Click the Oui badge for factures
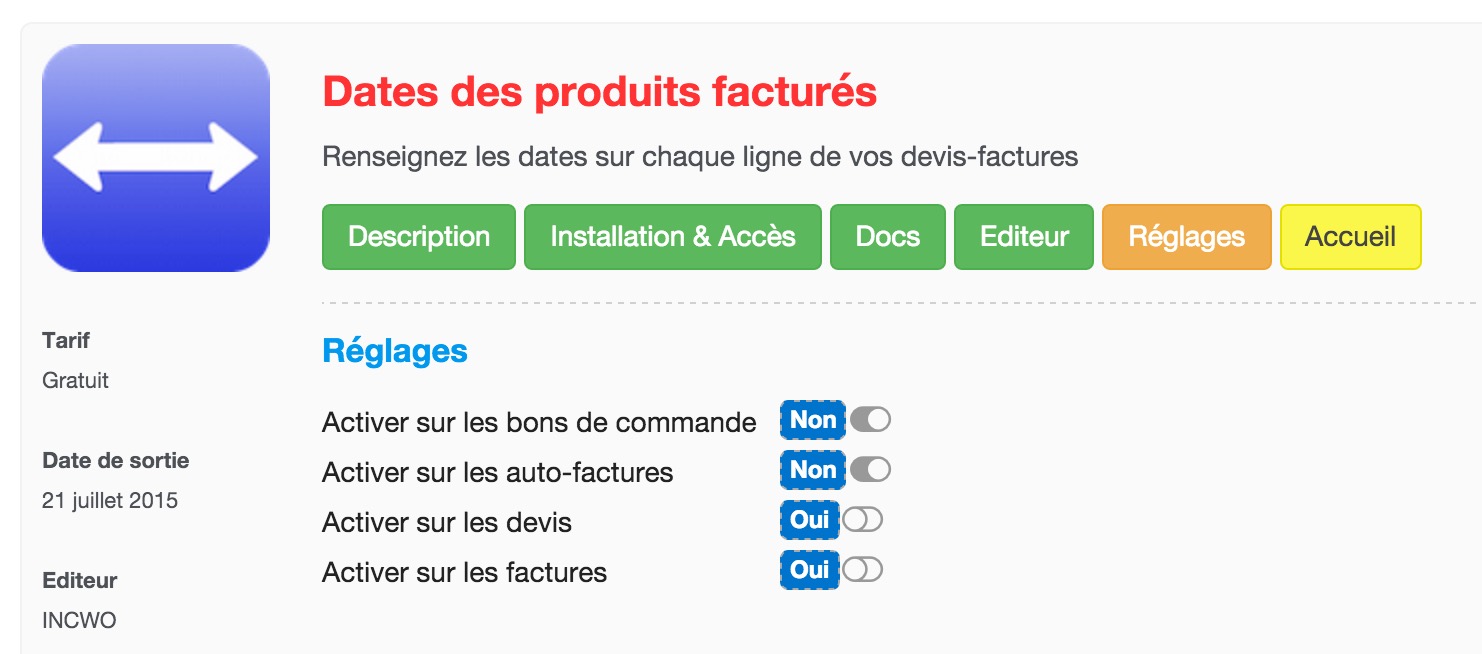Image resolution: width=1482 pixels, height=654 pixels. tap(810, 570)
